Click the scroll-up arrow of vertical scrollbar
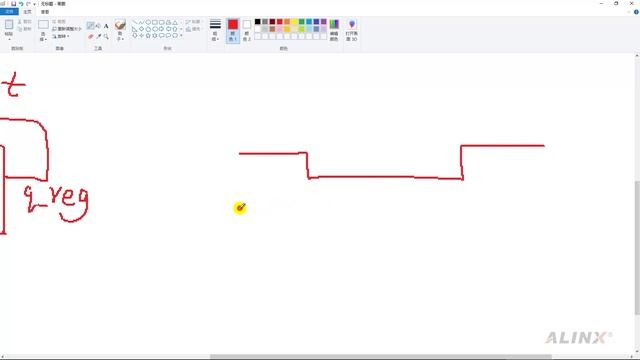Screen dimensions: 640x360 point(637,56)
